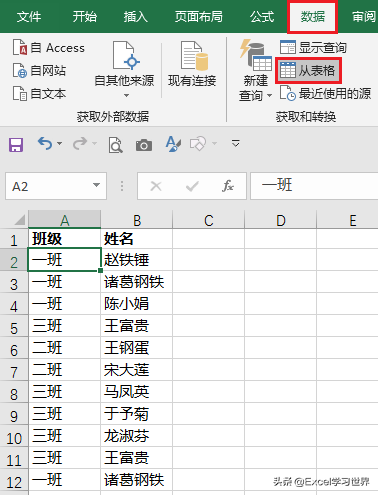Select column C header
The height and width of the screenshot is (495, 378).
209,220
